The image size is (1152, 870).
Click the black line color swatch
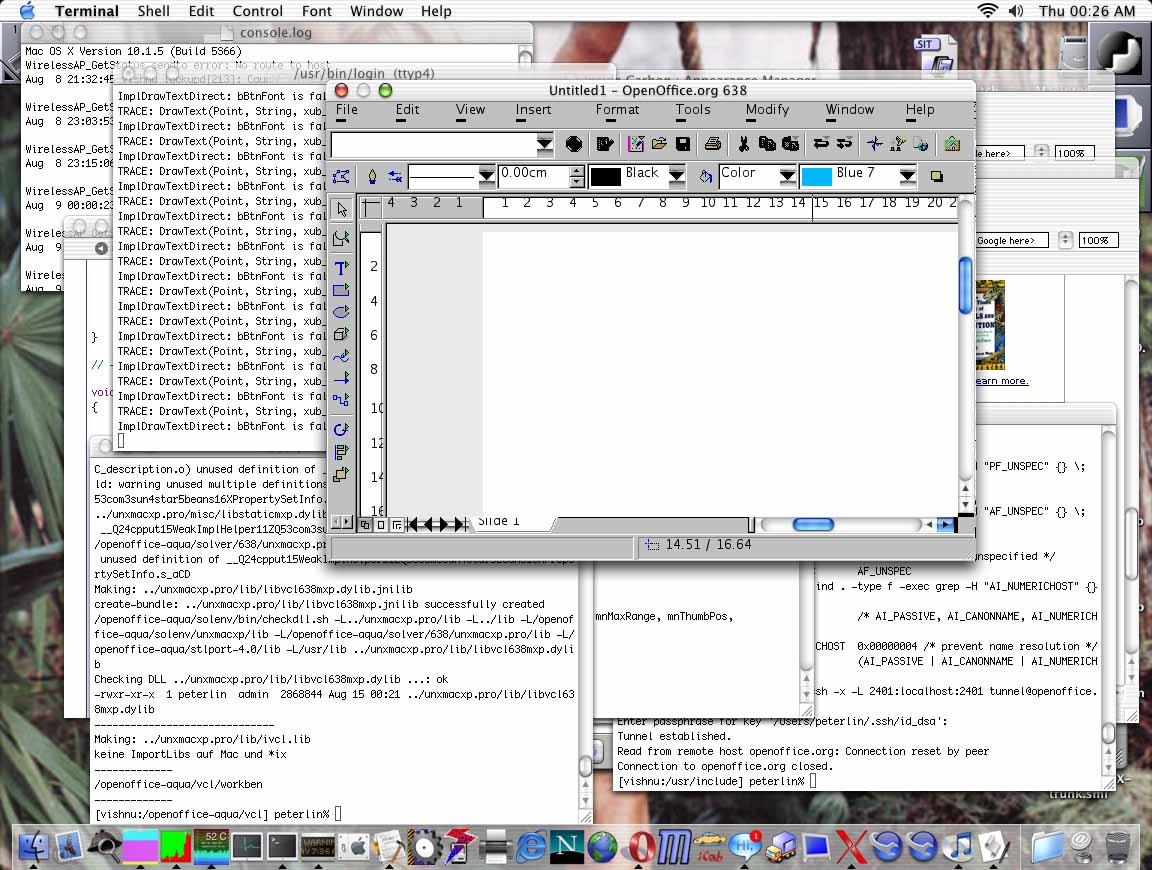606,176
